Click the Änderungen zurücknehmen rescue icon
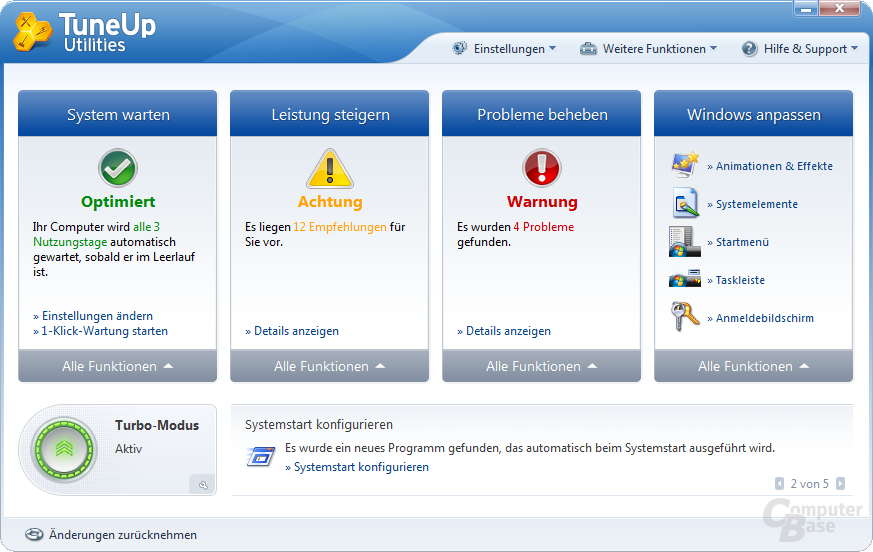This screenshot has height=552, width=873. point(34,534)
